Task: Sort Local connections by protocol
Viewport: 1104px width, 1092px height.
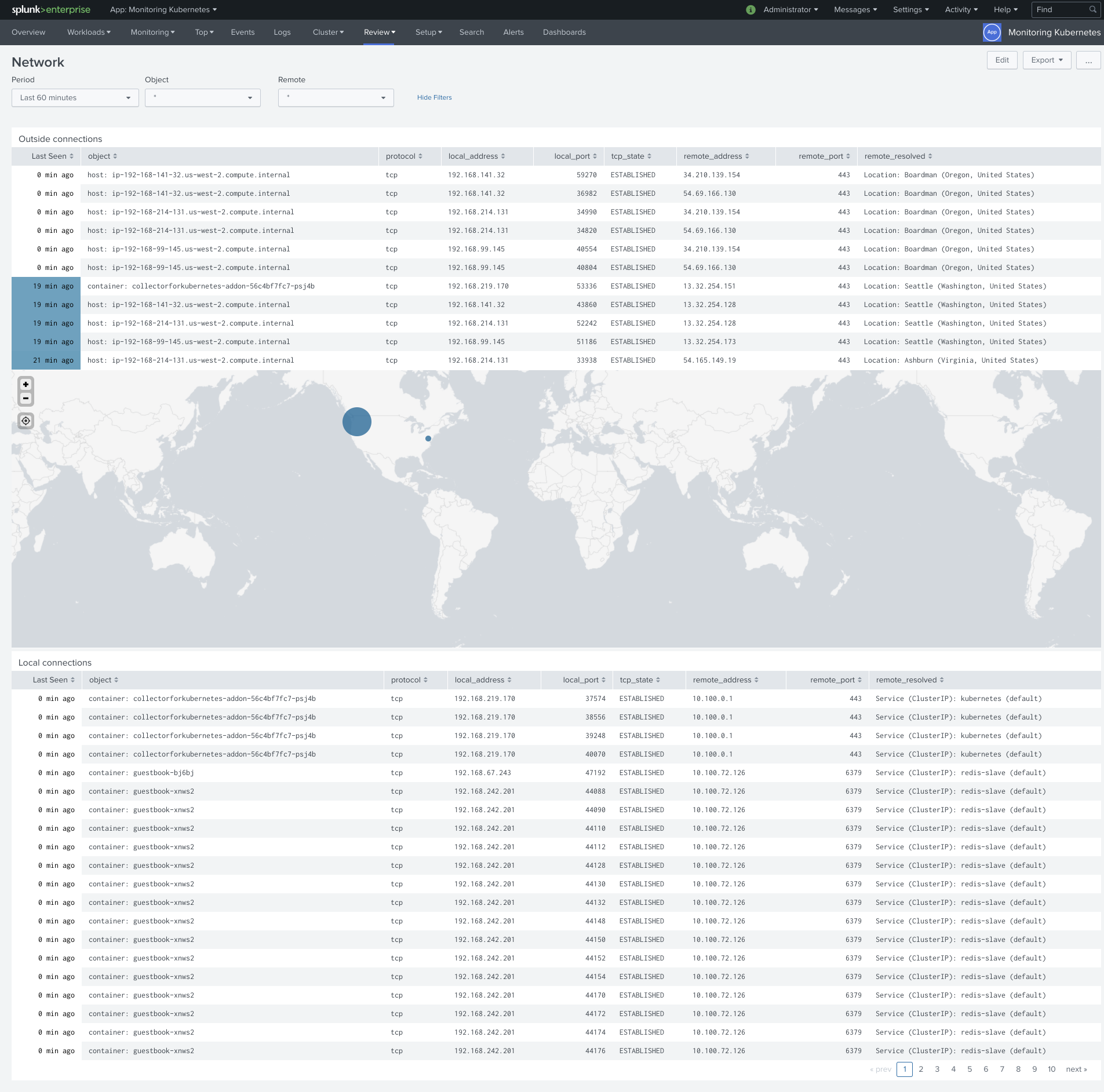Action: [409, 680]
